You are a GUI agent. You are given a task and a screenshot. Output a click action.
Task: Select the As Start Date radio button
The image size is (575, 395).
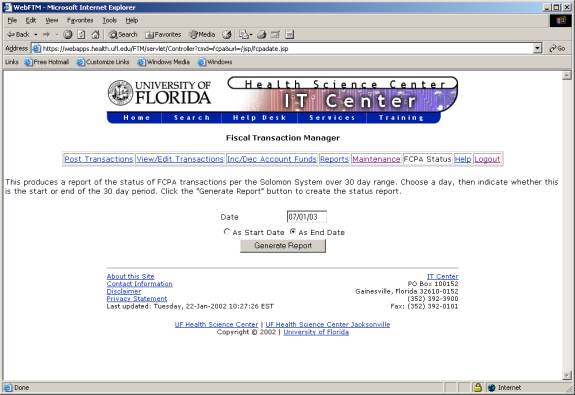[227, 232]
